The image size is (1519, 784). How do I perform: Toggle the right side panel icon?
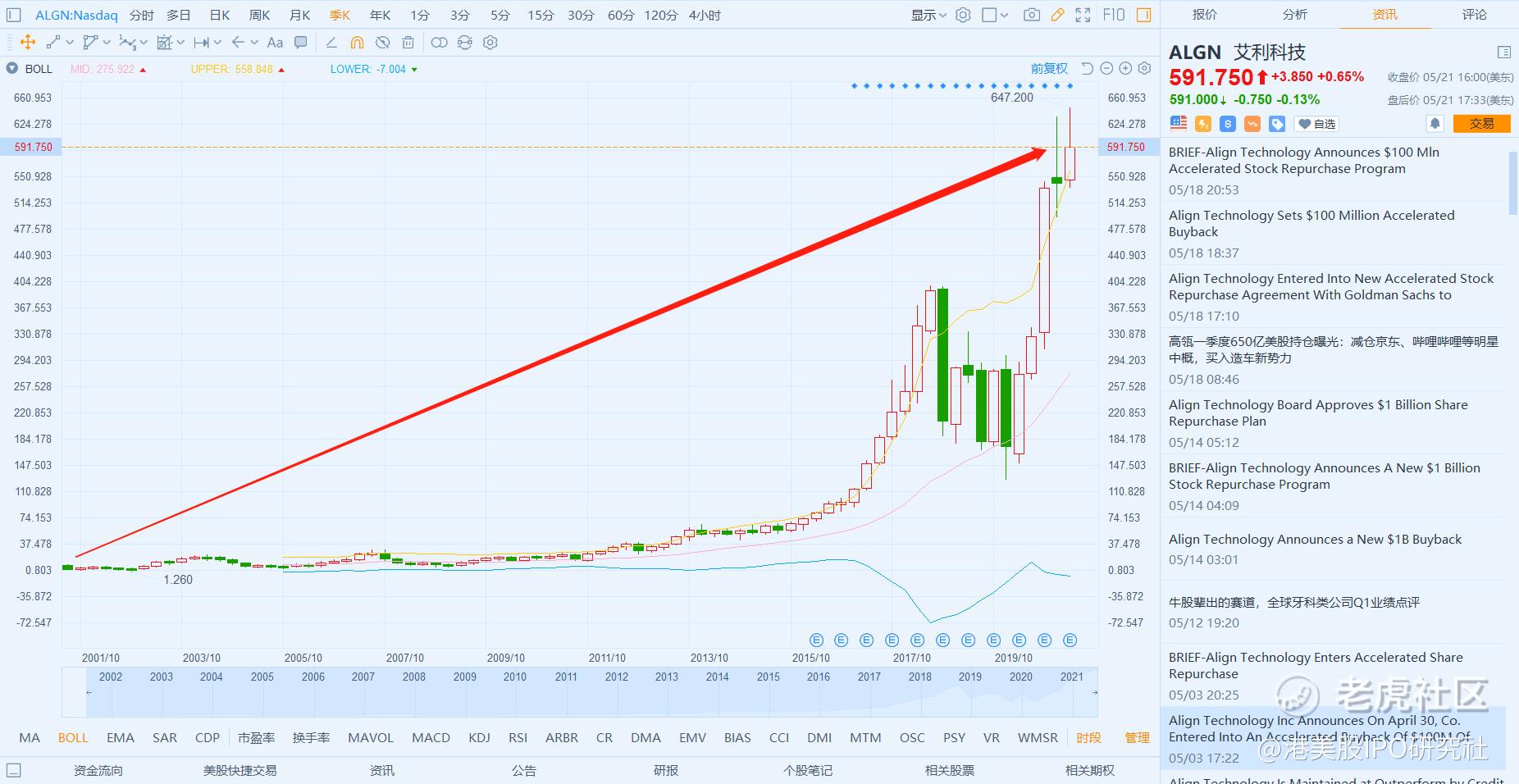(1144, 15)
